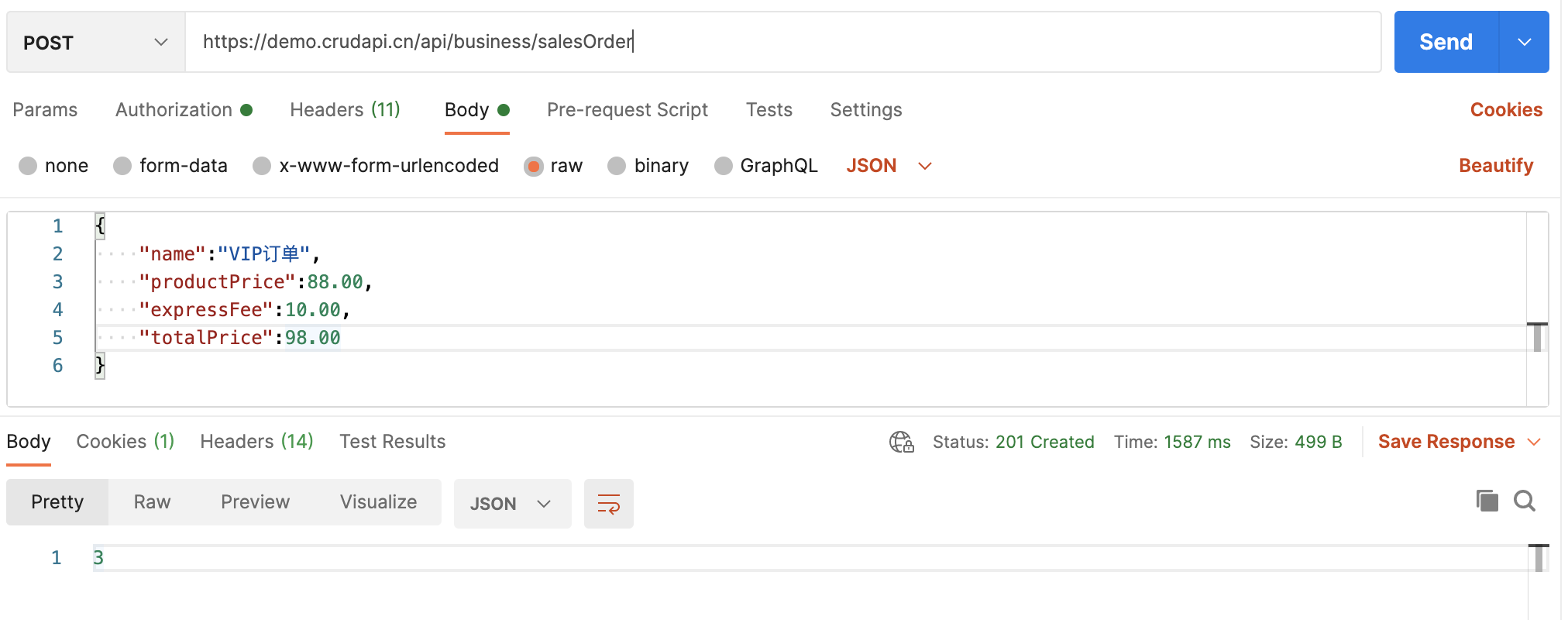Viewport: 1568px width, 620px height.
Task: Choose the form-data radio option
Action: (x=122, y=166)
